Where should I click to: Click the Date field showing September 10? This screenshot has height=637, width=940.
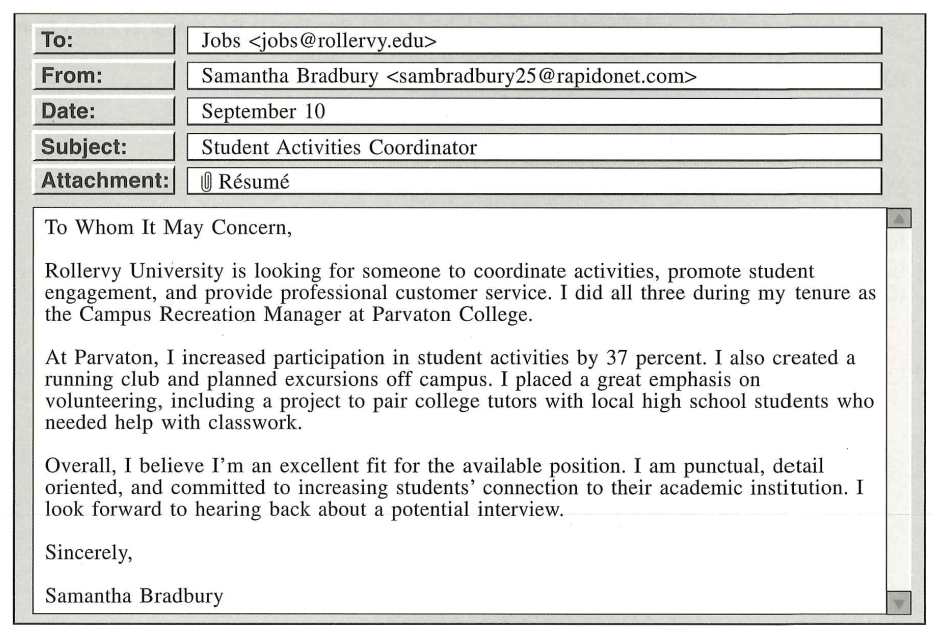click(534, 111)
